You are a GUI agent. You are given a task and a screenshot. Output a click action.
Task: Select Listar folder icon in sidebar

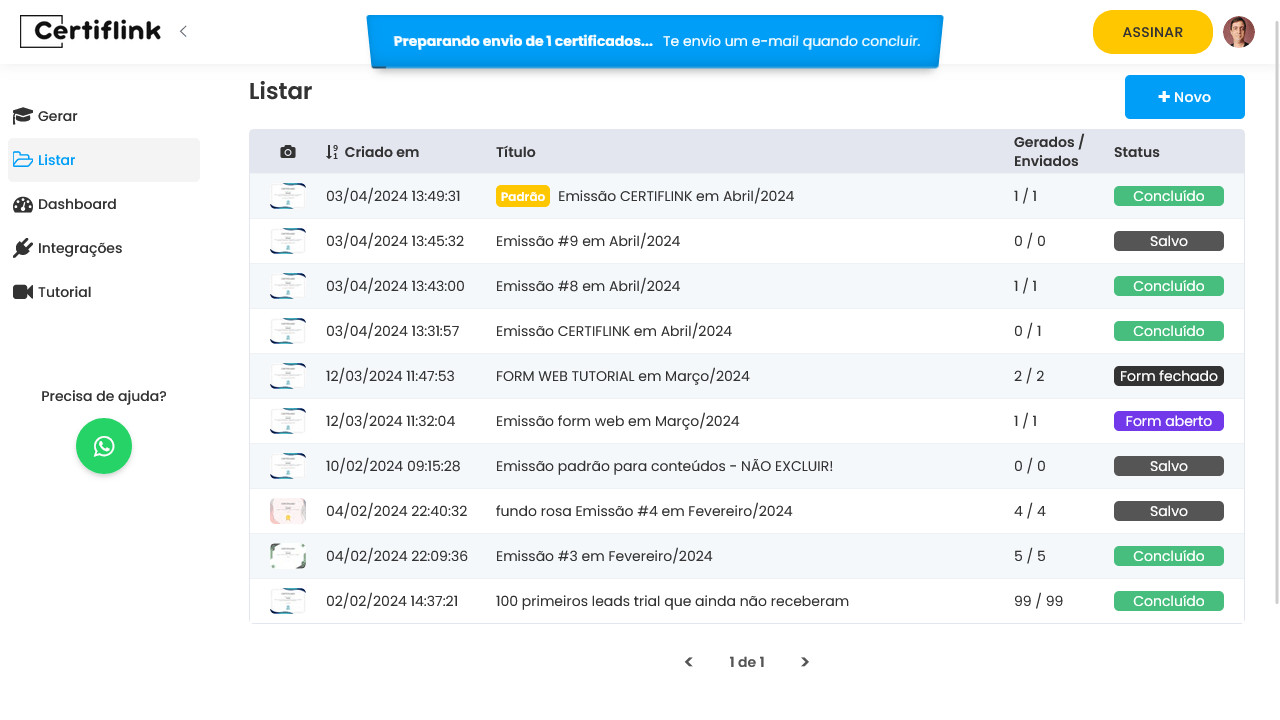(23, 160)
